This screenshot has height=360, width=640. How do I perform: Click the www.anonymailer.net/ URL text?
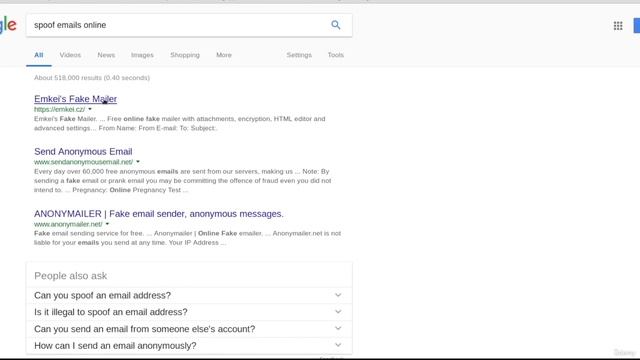click(68, 224)
